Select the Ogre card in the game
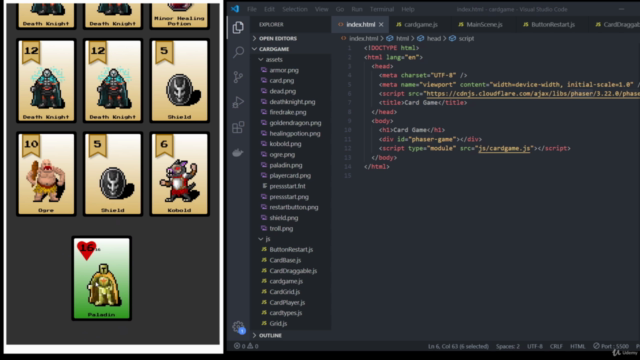This screenshot has width=640, height=360. click(x=46, y=174)
